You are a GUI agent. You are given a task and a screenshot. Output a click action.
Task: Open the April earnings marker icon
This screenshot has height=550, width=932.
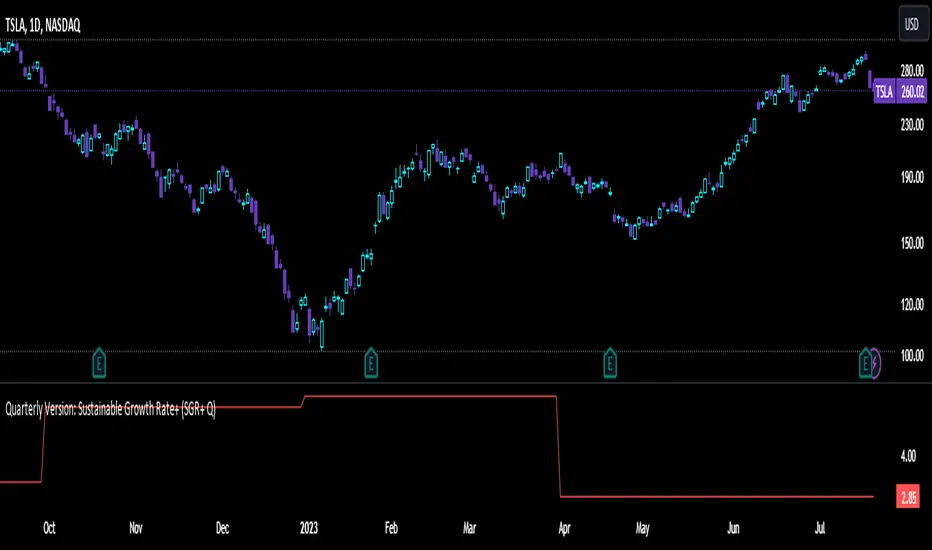tap(610, 363)
